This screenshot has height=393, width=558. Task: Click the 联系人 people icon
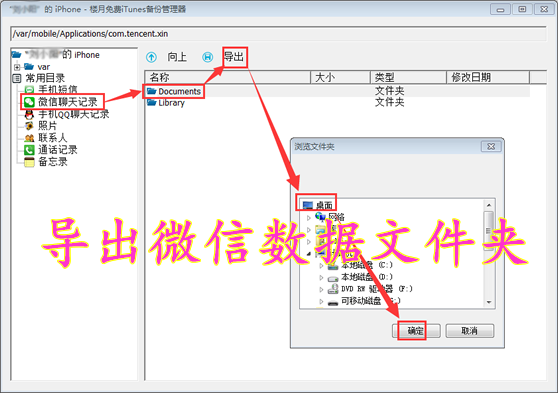point(29,138)
